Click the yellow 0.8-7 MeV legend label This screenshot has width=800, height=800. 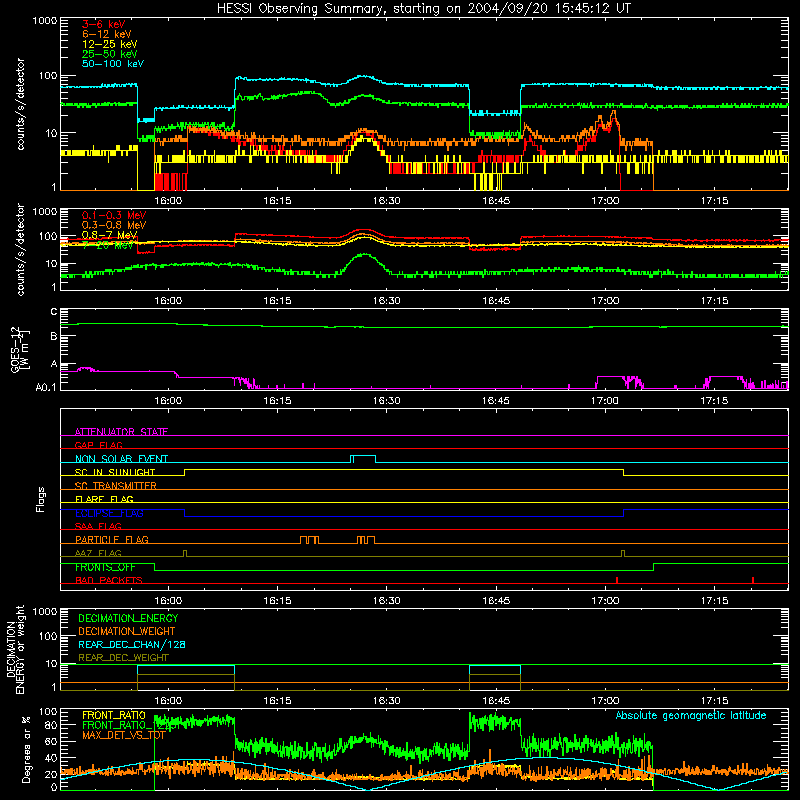[x=110, y=235]
